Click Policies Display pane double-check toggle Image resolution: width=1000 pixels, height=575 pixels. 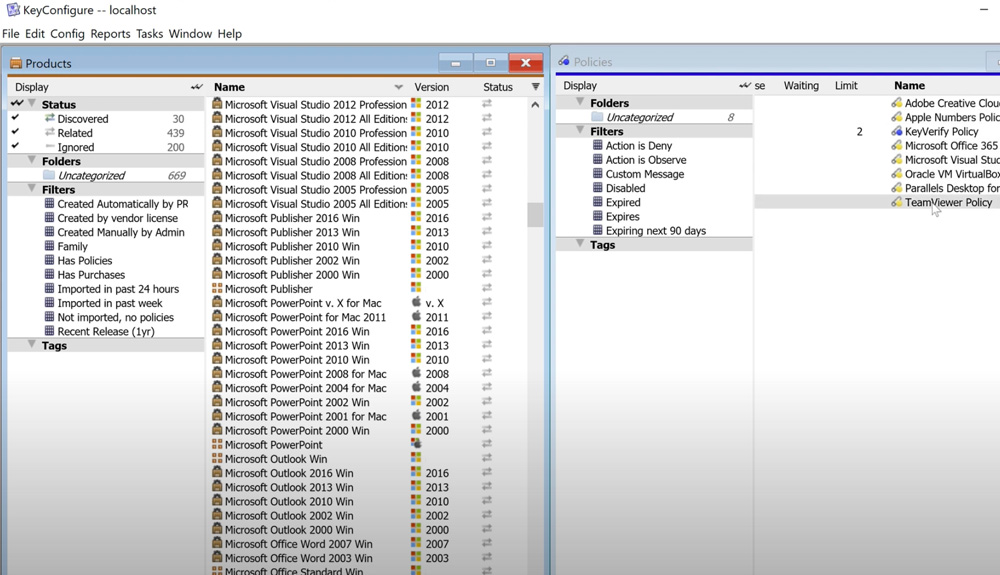(x=745, y=85)
